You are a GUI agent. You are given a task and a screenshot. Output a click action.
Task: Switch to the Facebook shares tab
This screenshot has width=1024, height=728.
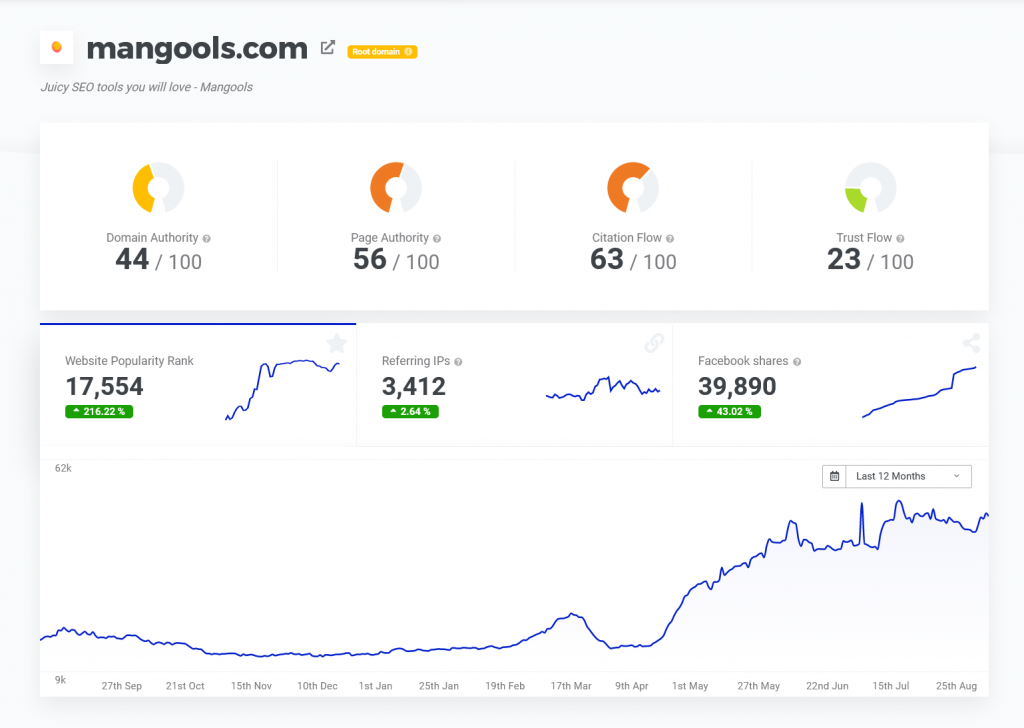point(830,385)
